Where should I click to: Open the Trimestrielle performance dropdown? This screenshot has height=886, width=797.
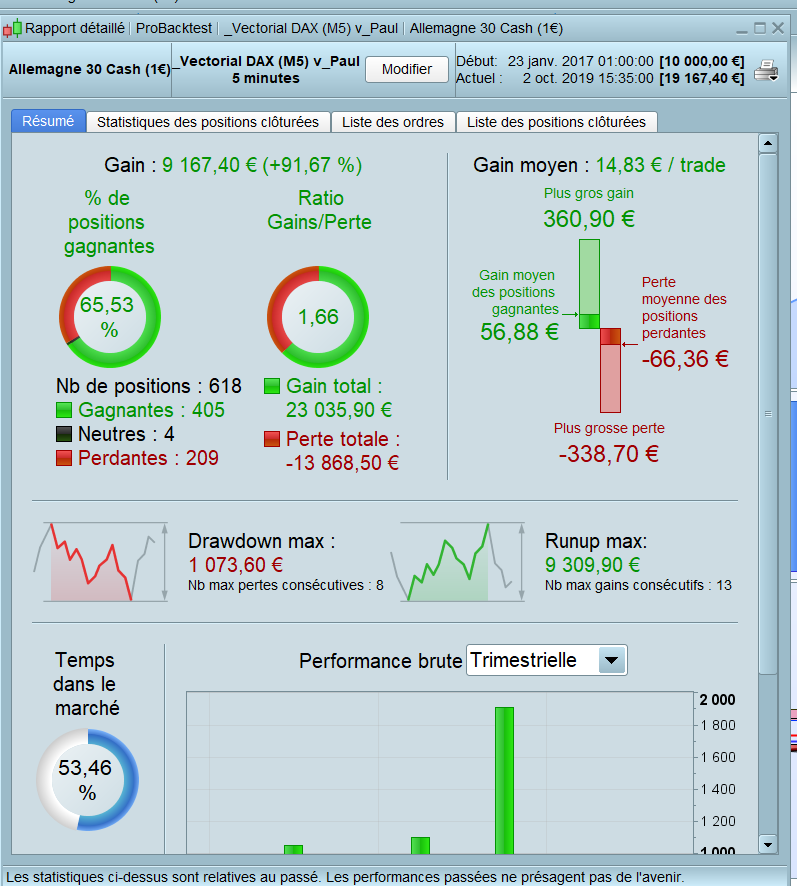[x=547, y=660]
